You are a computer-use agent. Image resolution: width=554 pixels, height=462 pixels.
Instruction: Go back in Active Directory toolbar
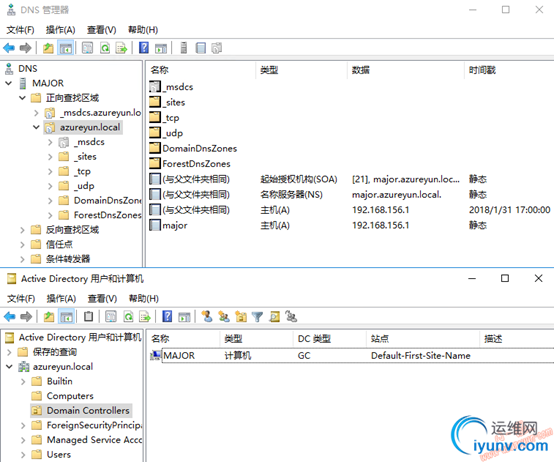10,316
